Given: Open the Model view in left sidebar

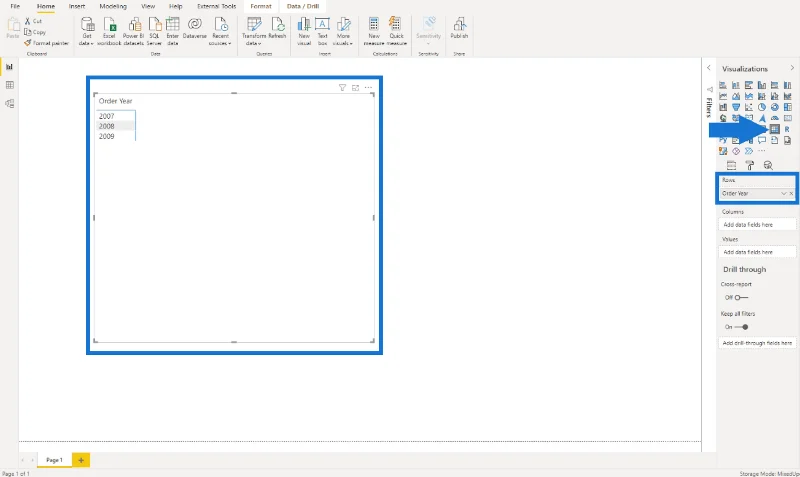Looking at the screenshot, I should coord(9,104).
